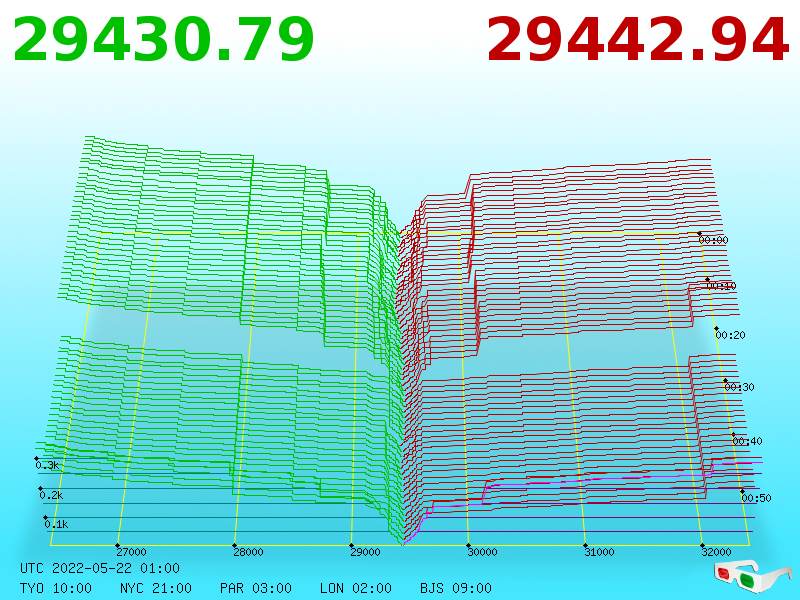Screen dimensions: 800x600
Task: Click the 27000 price axis label
Action: (x=131, y=552)
